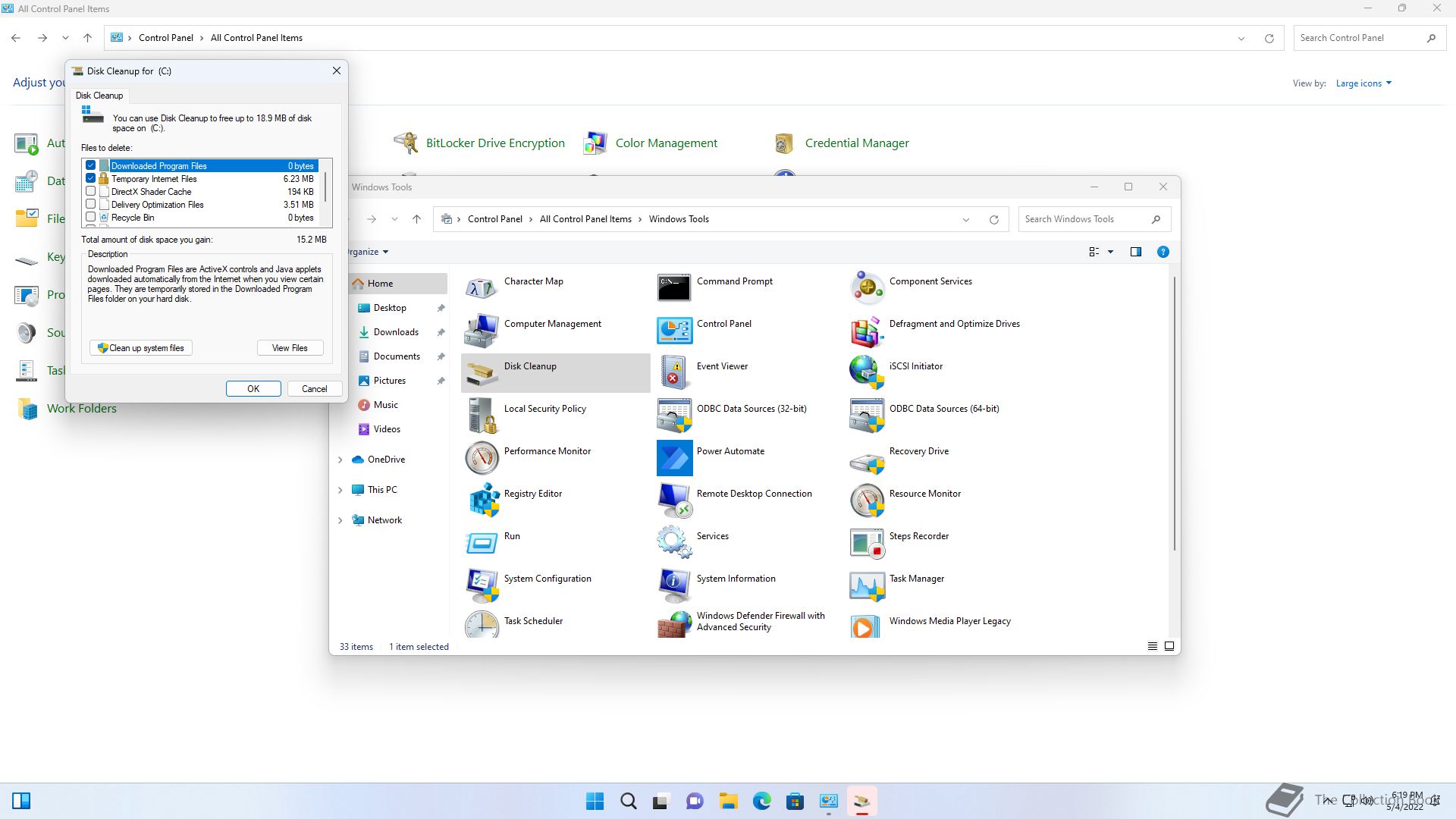Launch Steps Recorder icon
Screen dimensions: 1456x819
pos(867,543)
